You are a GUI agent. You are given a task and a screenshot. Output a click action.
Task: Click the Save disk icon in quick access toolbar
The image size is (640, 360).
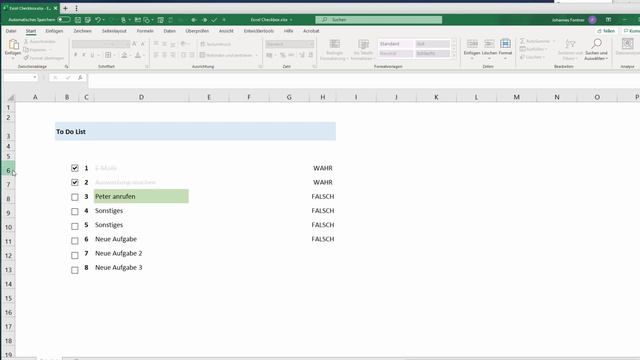pos(78,20)
